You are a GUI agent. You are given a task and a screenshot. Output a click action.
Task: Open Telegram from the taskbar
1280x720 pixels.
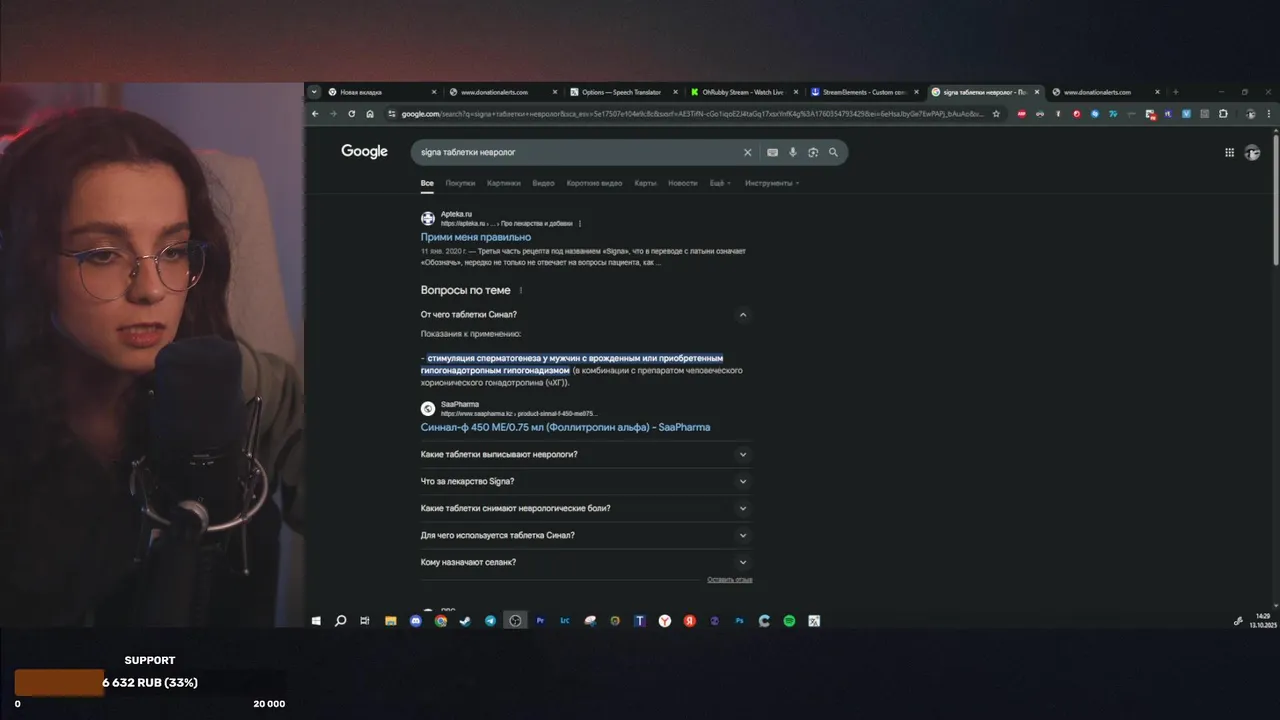490,621
